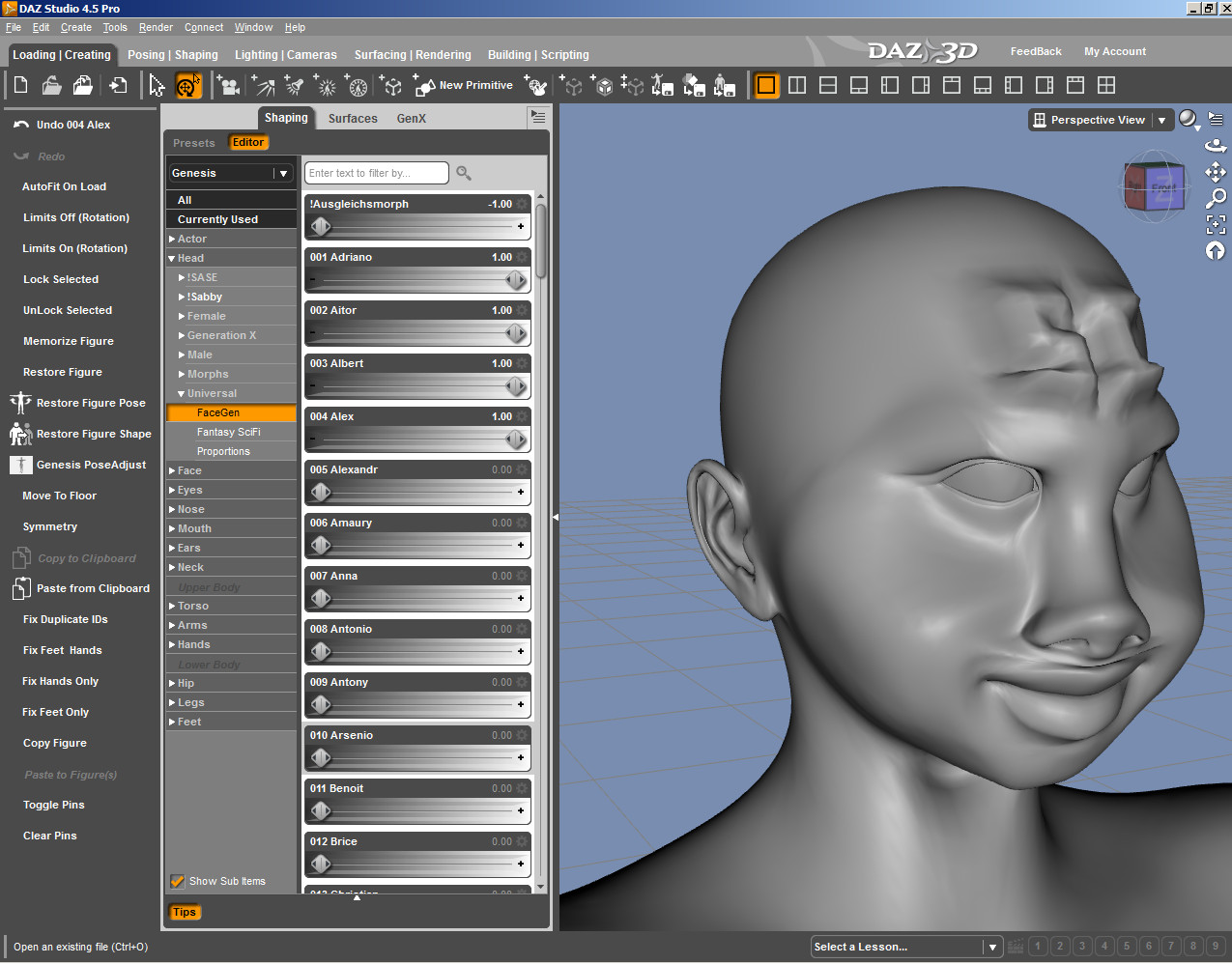Open the Perspective View dropdown
The image size is (1232, 964).
1161,120
